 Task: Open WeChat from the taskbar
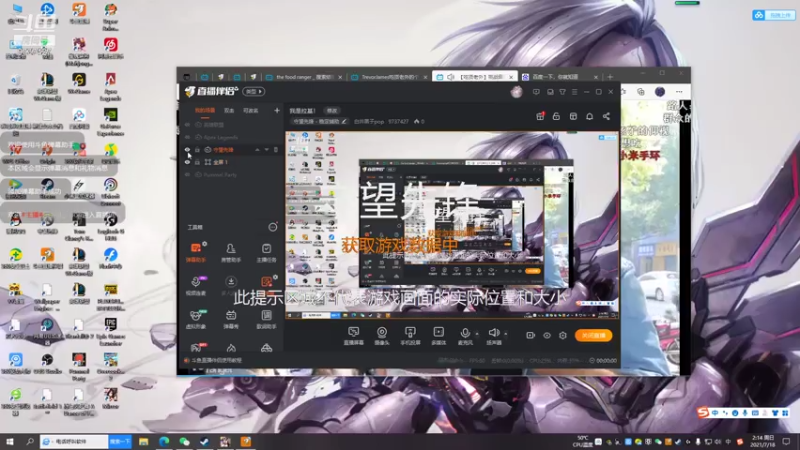point(184,441)
